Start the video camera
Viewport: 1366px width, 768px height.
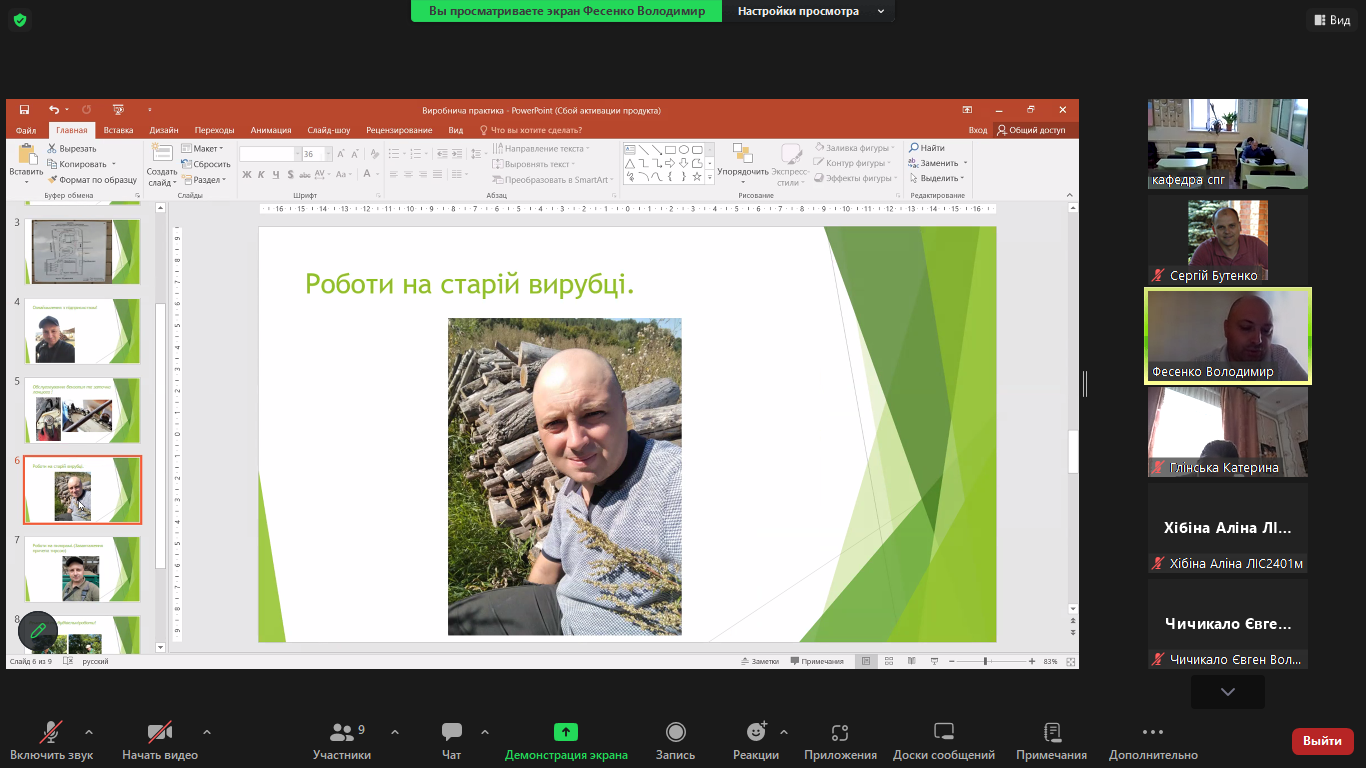click(x=159, y=733)
